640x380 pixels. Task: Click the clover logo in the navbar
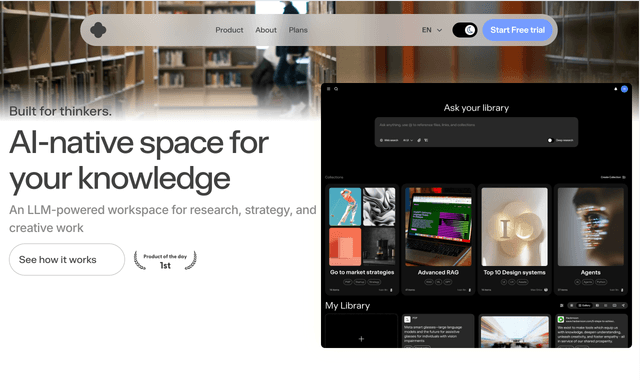click(x=98, y=30)
